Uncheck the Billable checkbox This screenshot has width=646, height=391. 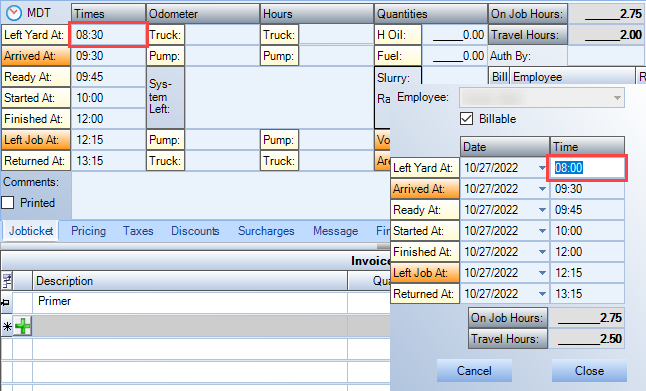point(466,119)
